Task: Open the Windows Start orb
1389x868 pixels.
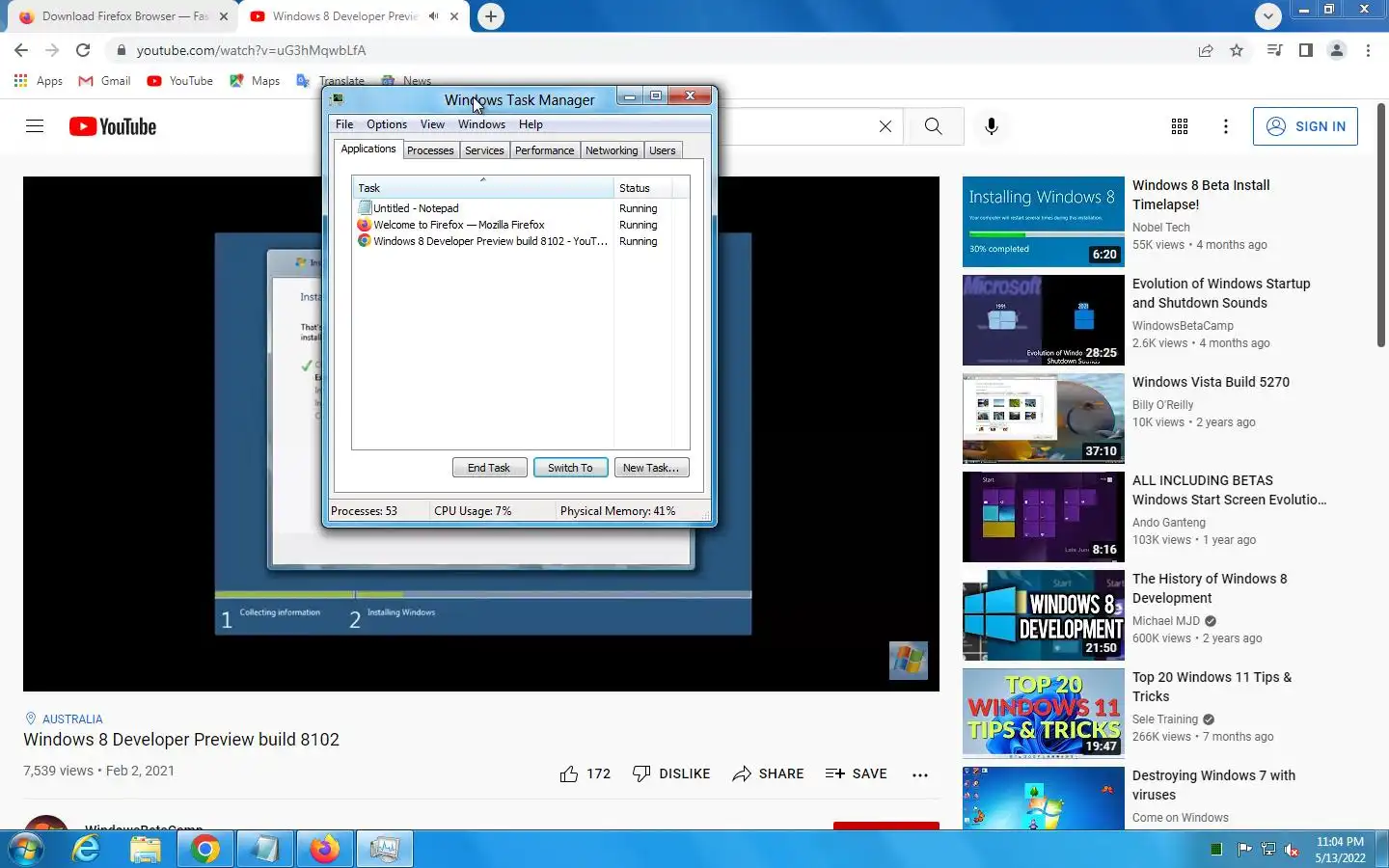Action: [26, 850]
